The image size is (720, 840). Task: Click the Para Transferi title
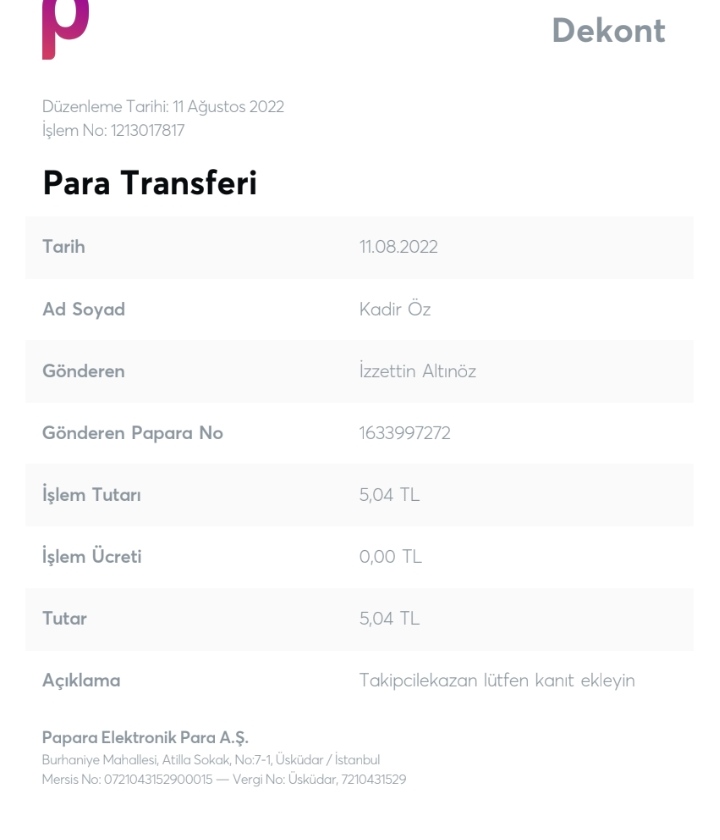pyautogui.click(x=150, y=183)
